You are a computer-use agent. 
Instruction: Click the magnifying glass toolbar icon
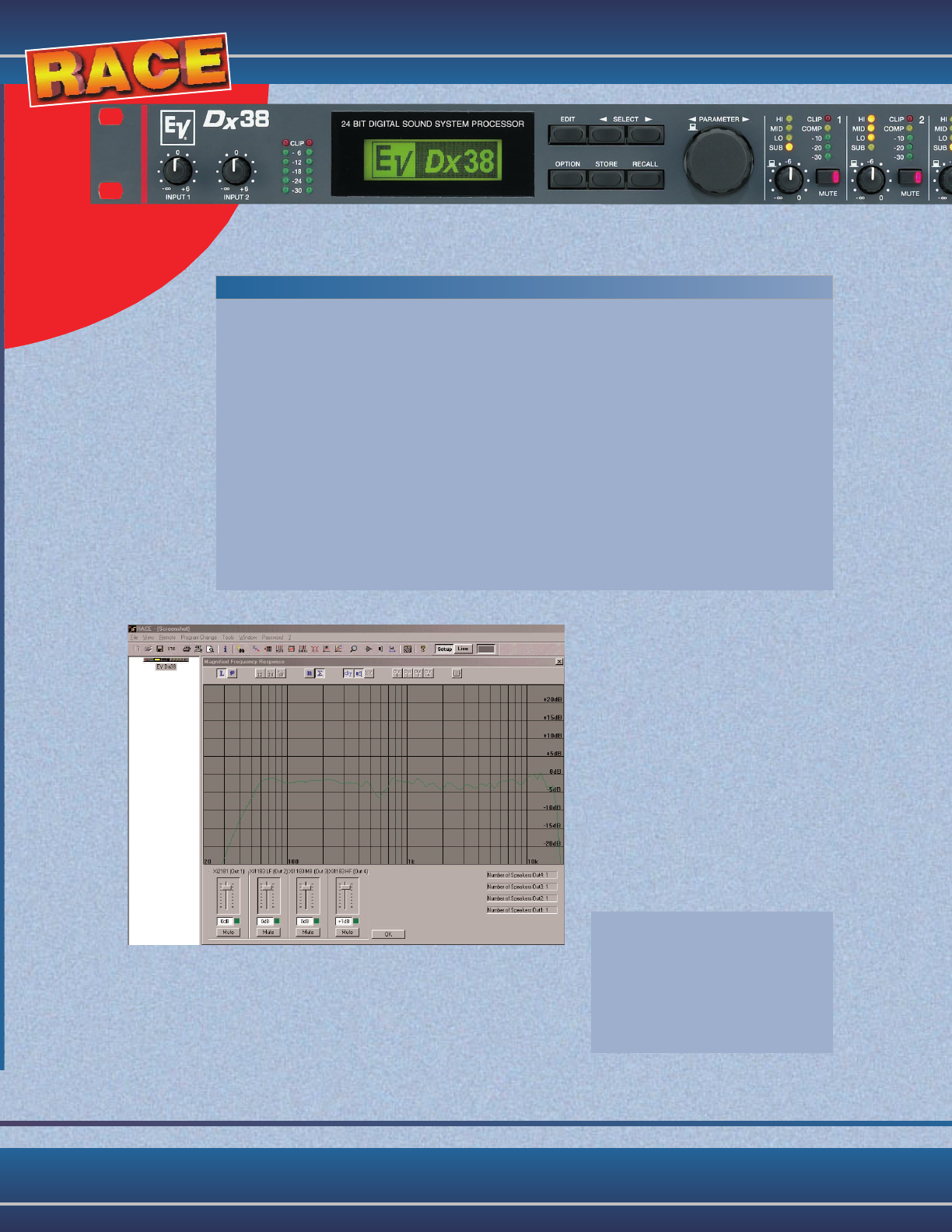tap(353, 649)
